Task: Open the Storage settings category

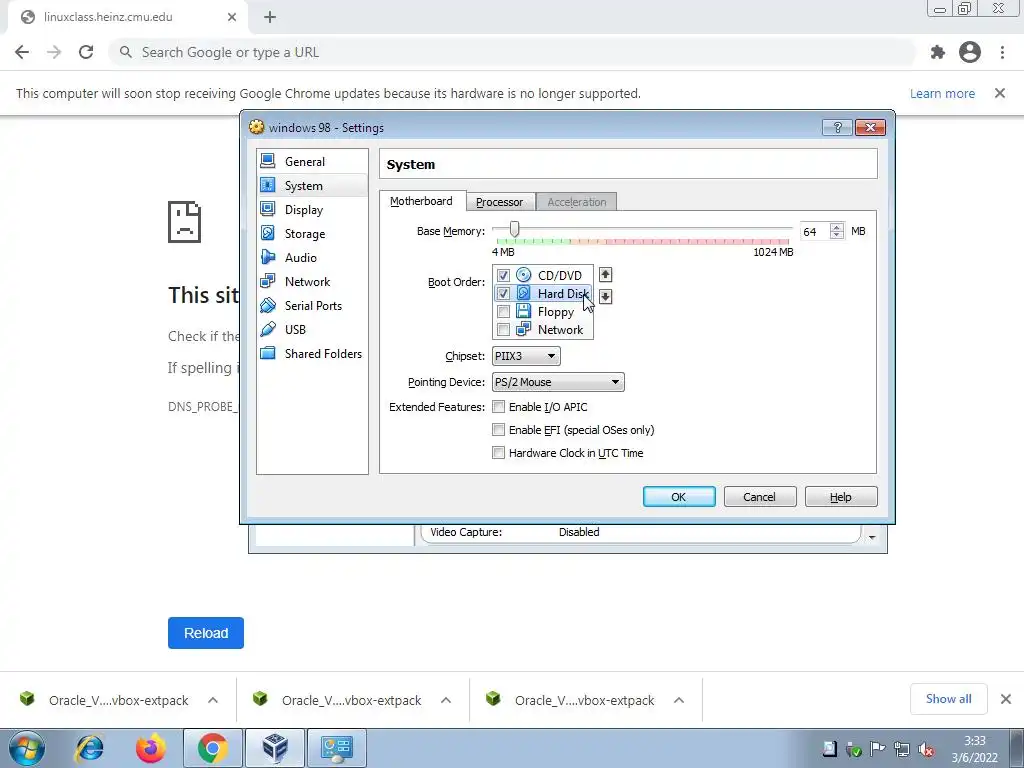Action: pos(312,234)
